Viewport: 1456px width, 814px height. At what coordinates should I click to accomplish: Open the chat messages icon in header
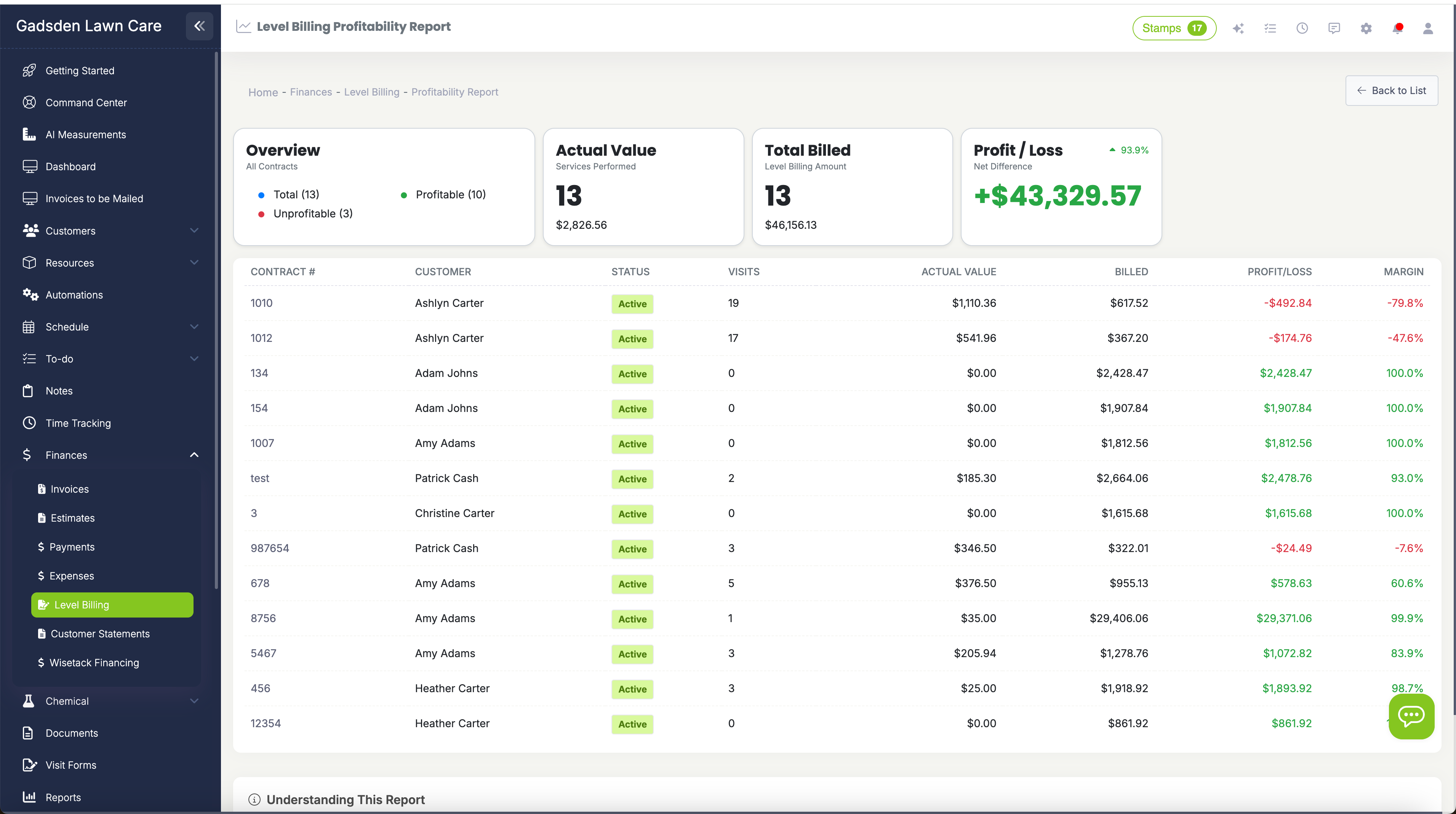click(1334, 28)
